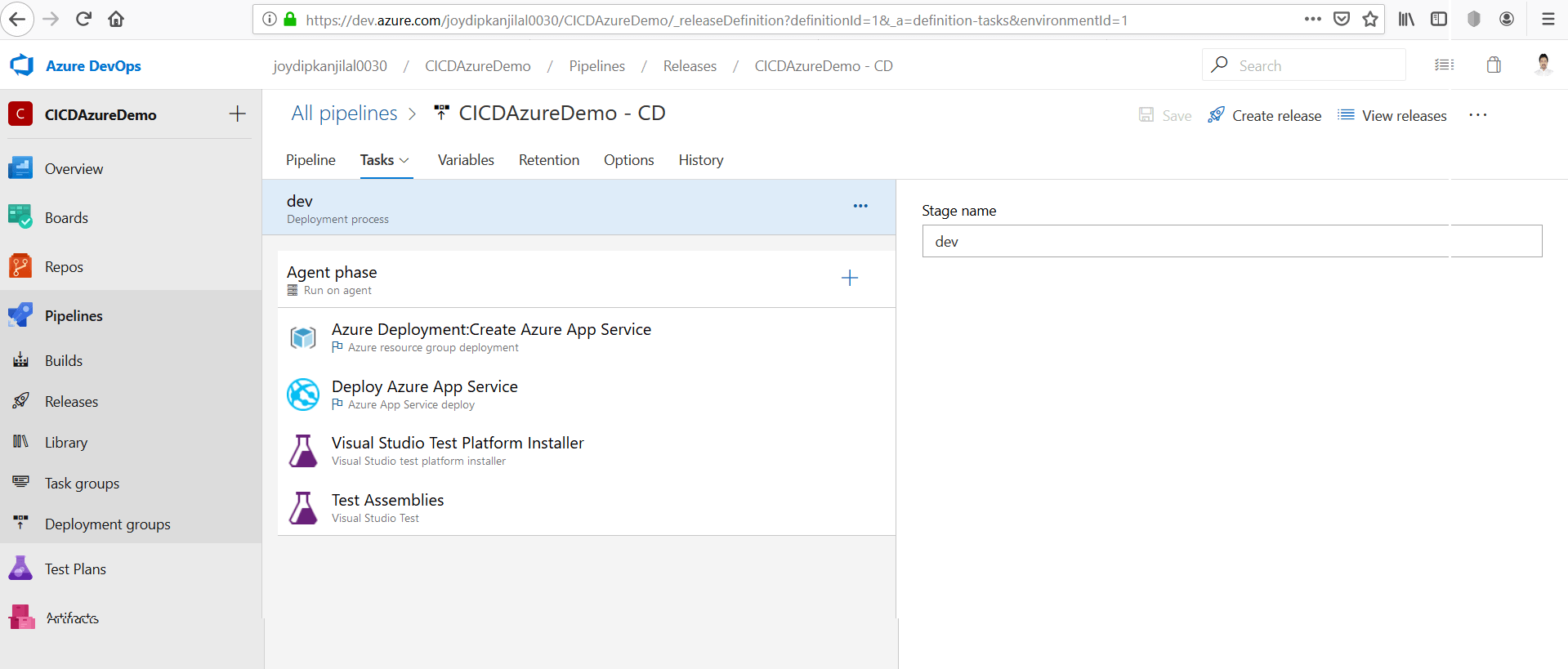1568x669 pixels.
Task: Add a task to Agent phase with plus icon
Action: click(x=850, y=278)
